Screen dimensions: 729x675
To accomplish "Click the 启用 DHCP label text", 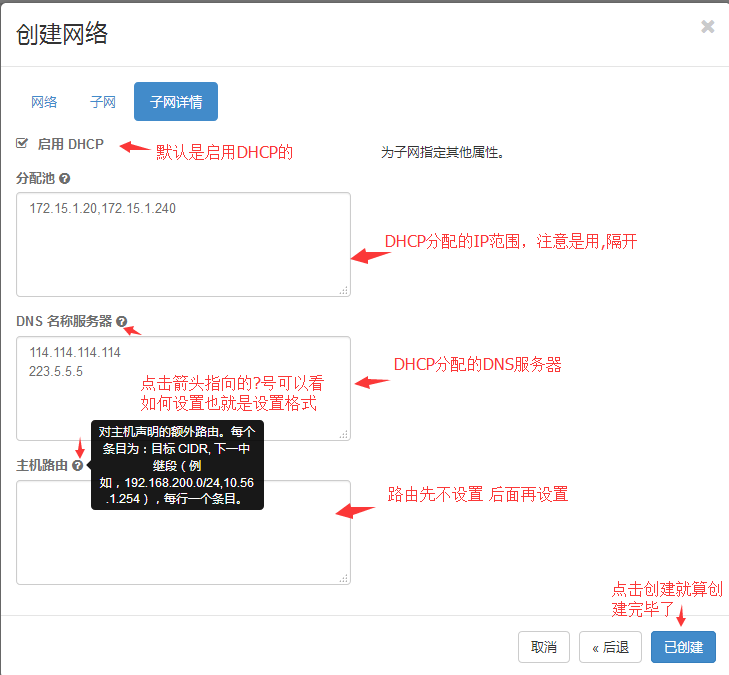I will (70, 144).
